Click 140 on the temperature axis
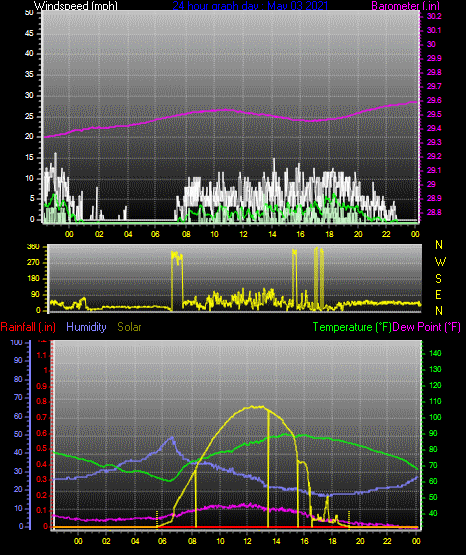Screen dimensions: 466x555 click(435, 354)
